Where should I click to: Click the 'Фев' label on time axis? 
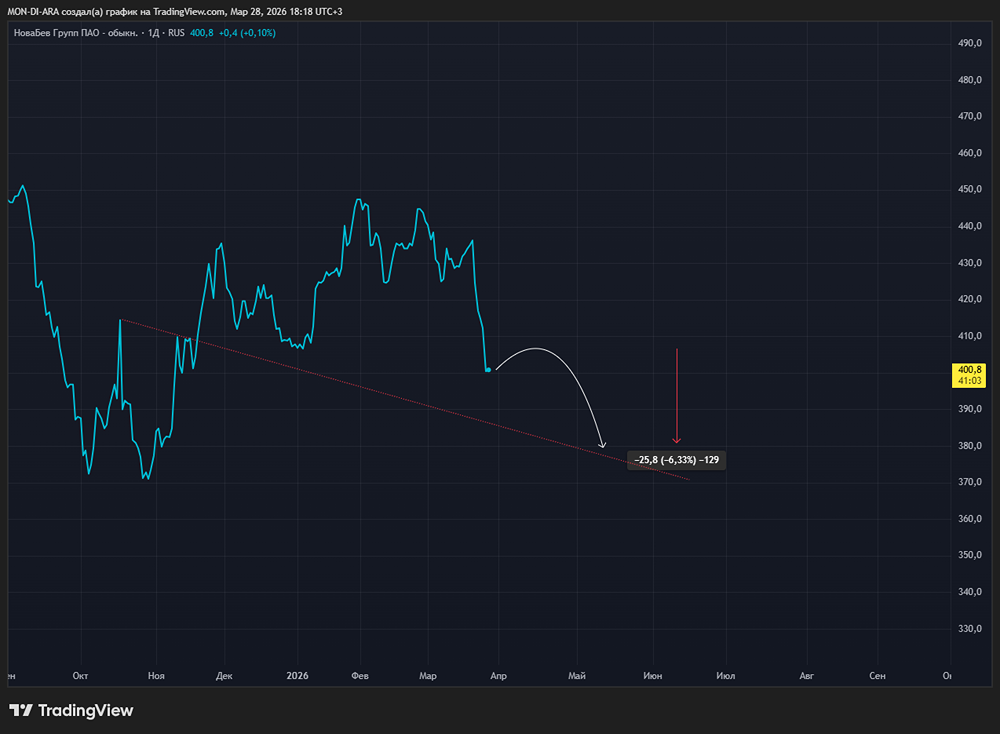360,676
